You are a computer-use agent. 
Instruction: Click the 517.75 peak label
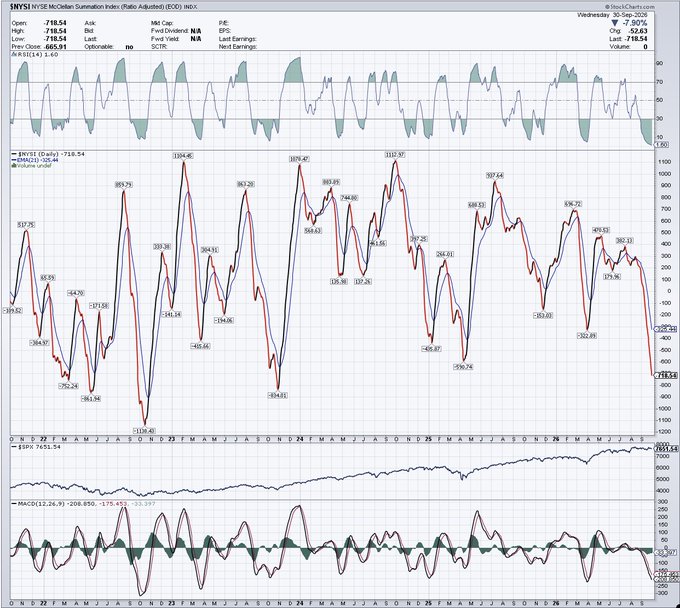(26, 225)
